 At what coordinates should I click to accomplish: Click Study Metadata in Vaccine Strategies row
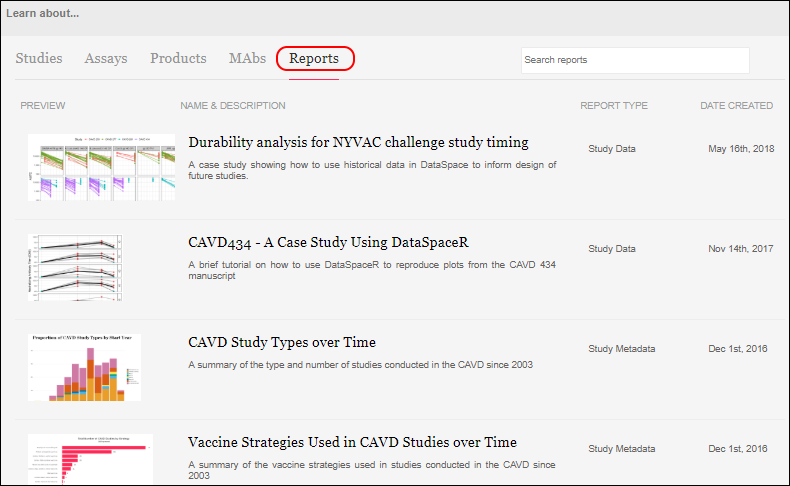pyautogui.click(x=622, y=449)
